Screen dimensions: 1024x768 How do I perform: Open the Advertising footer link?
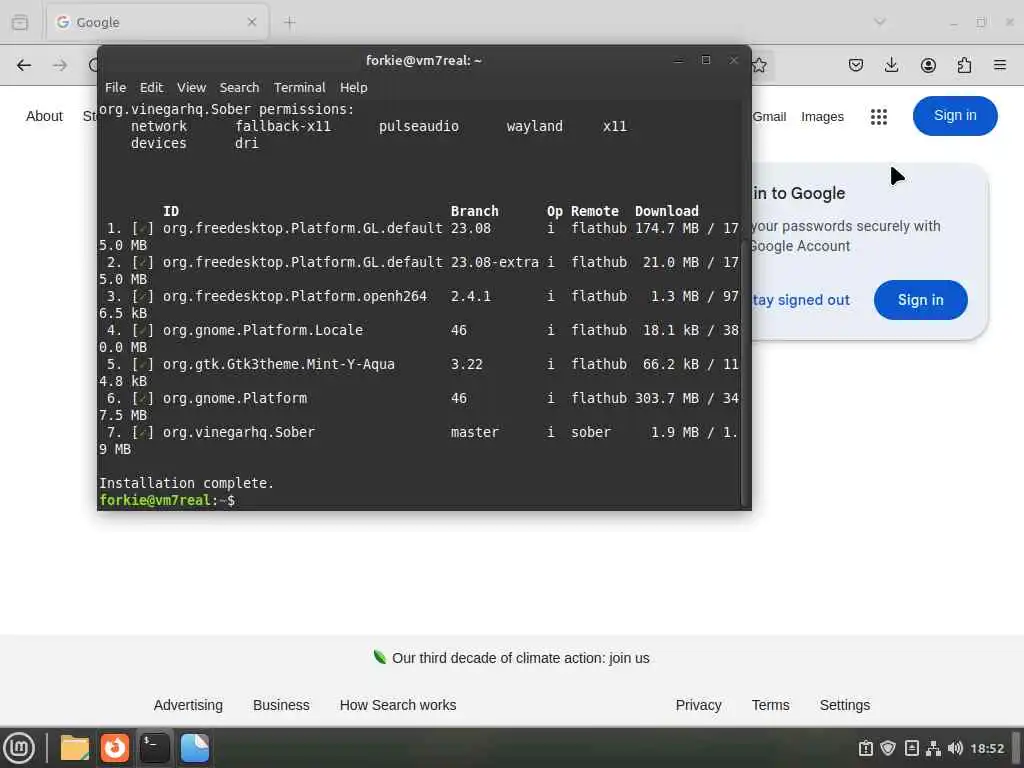coord(188,705)
